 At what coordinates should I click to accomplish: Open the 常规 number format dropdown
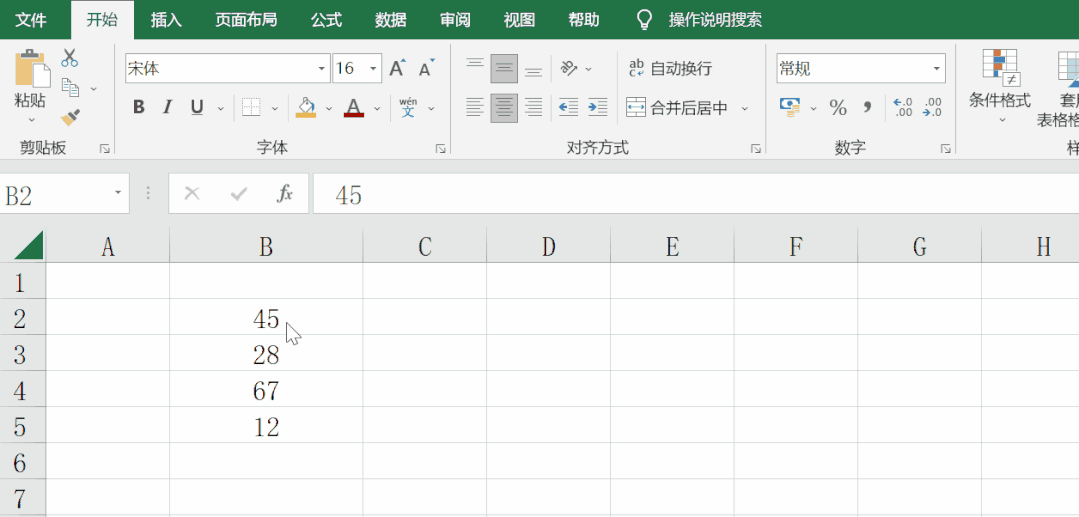pyautogui.click(x=937, y=69)
